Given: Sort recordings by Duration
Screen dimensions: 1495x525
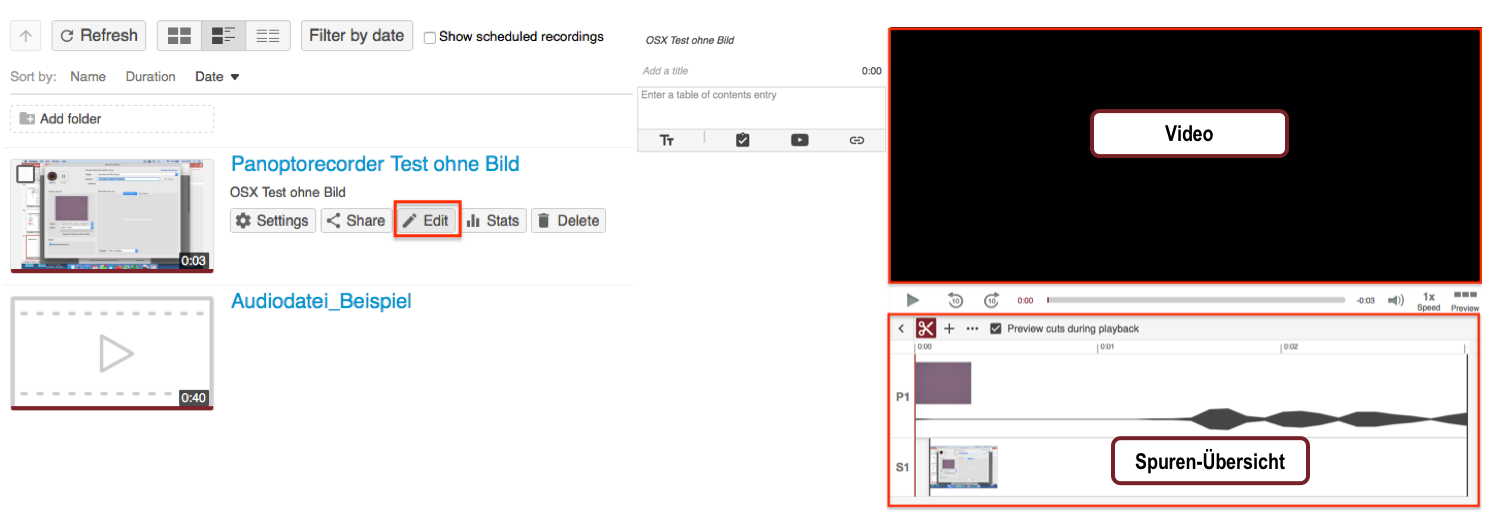Looking at the screenshot, I should 150,77.
